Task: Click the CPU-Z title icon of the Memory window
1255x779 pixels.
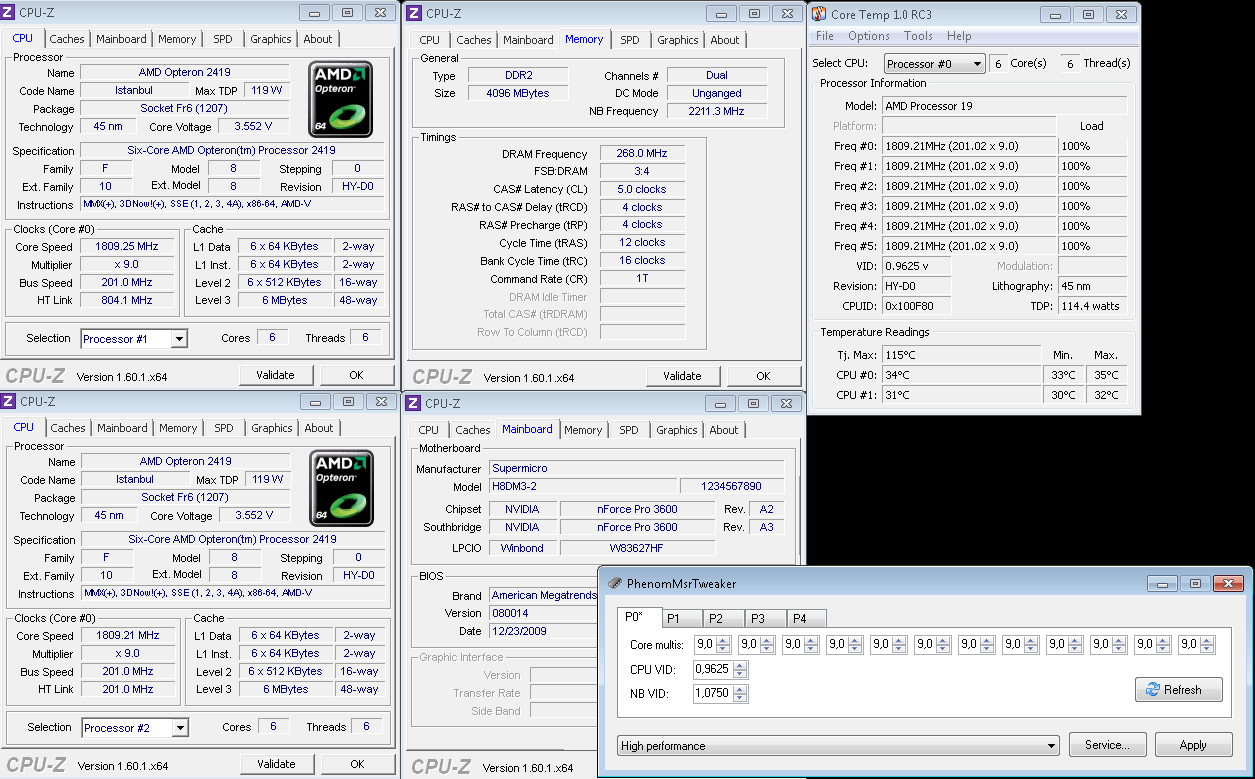Action: click(414, 13)
